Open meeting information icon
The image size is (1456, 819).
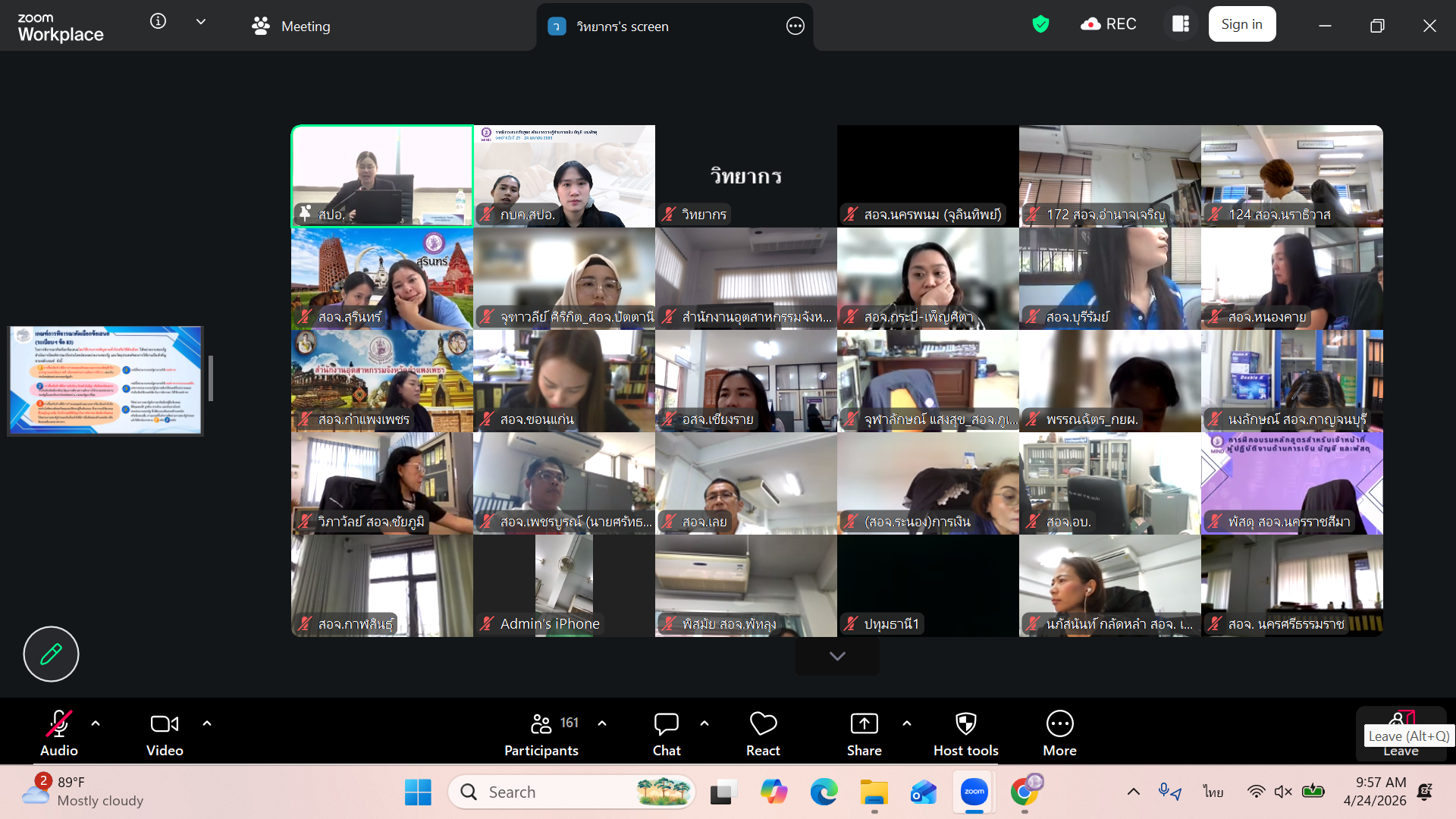pyautogui.click(x=158, y=21)
